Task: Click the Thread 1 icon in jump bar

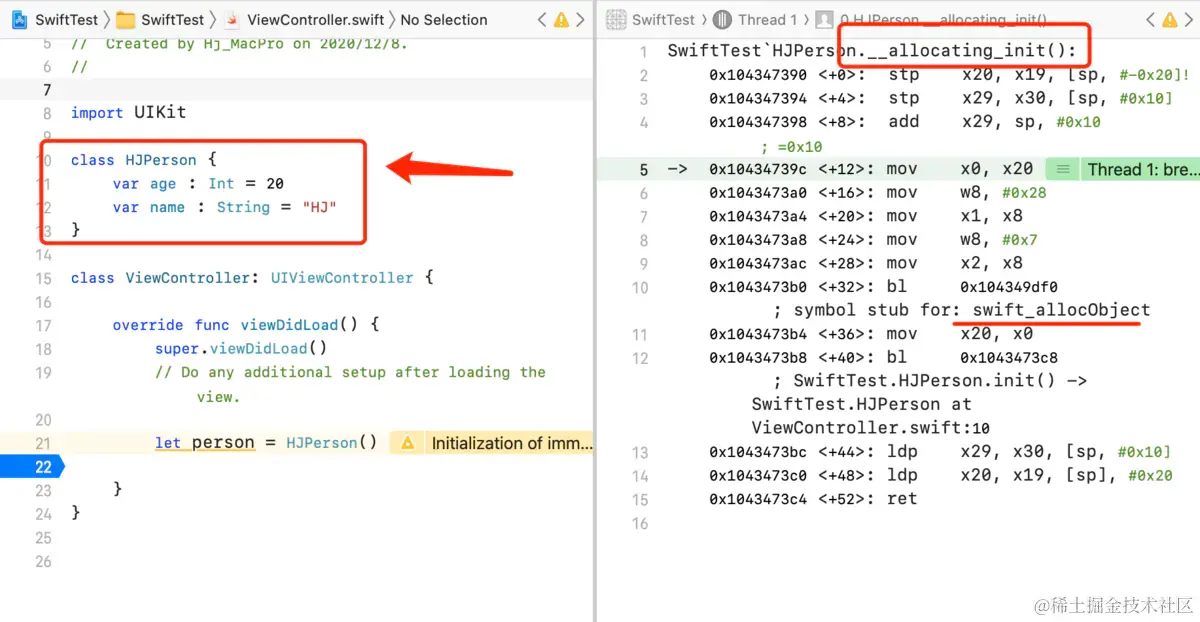Action: 723,20
